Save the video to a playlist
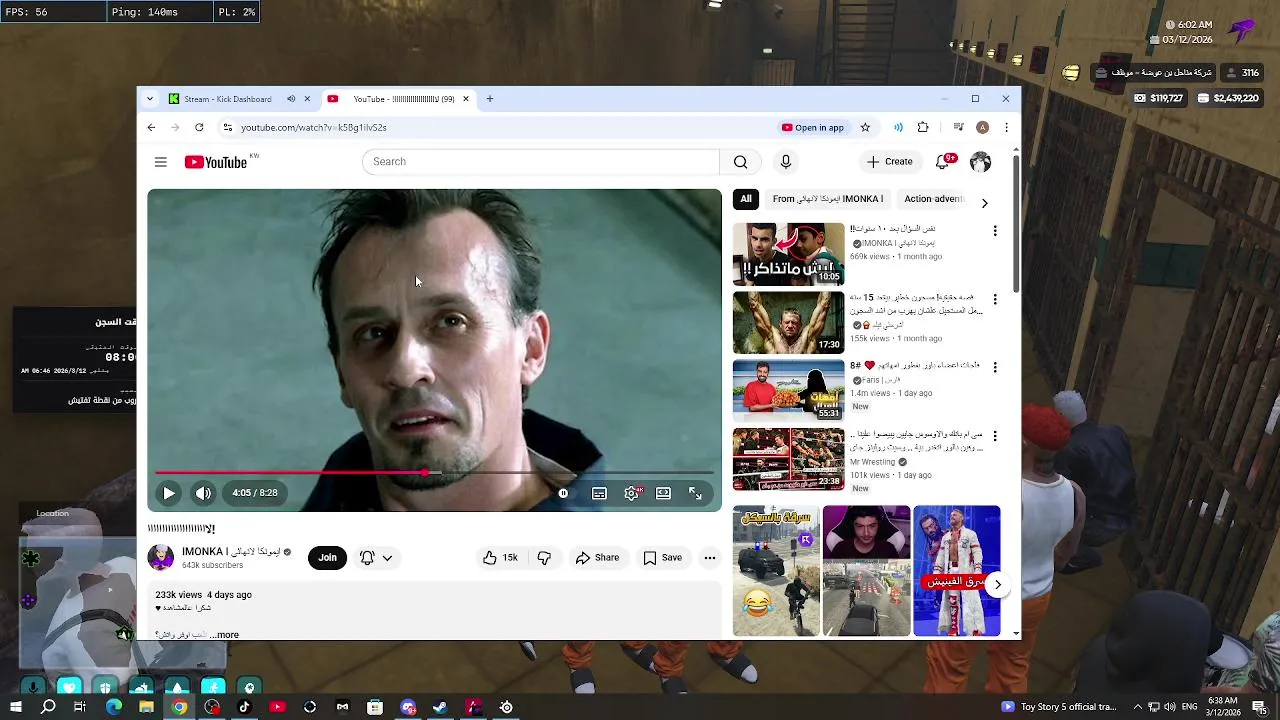This screenshot has width=1280, height=720. click(663, 558)
